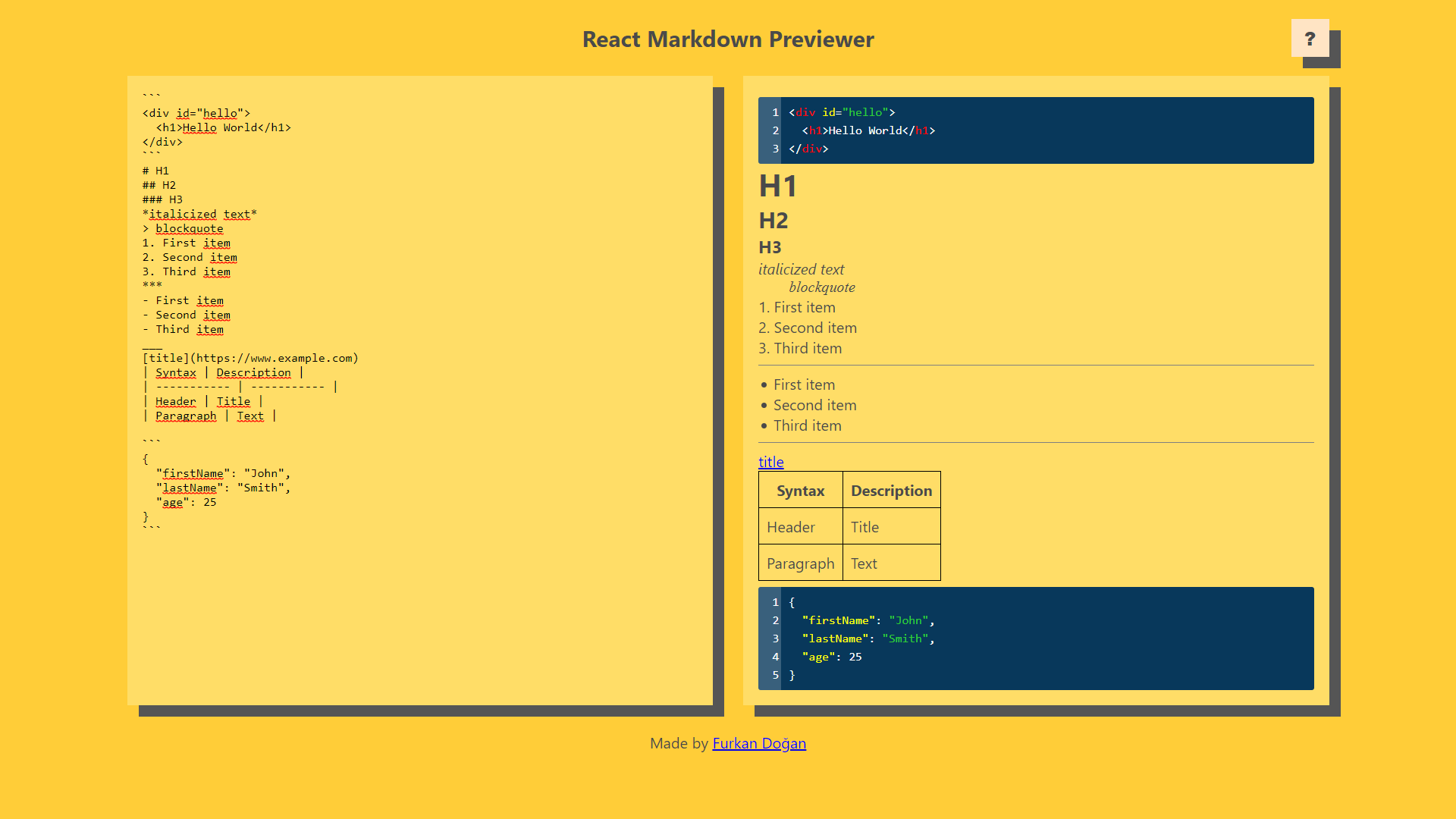This screenshot has height=819, width=1456.
Task: Click the Header table cell in preview
Action: (x=790, y=527)
